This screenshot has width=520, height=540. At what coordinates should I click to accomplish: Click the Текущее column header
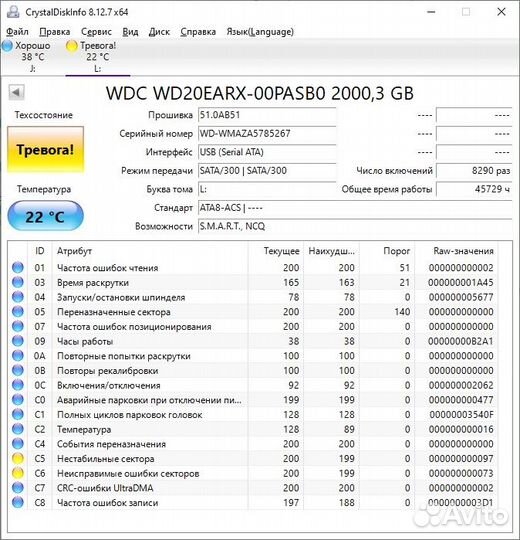(x=275, y=251)
